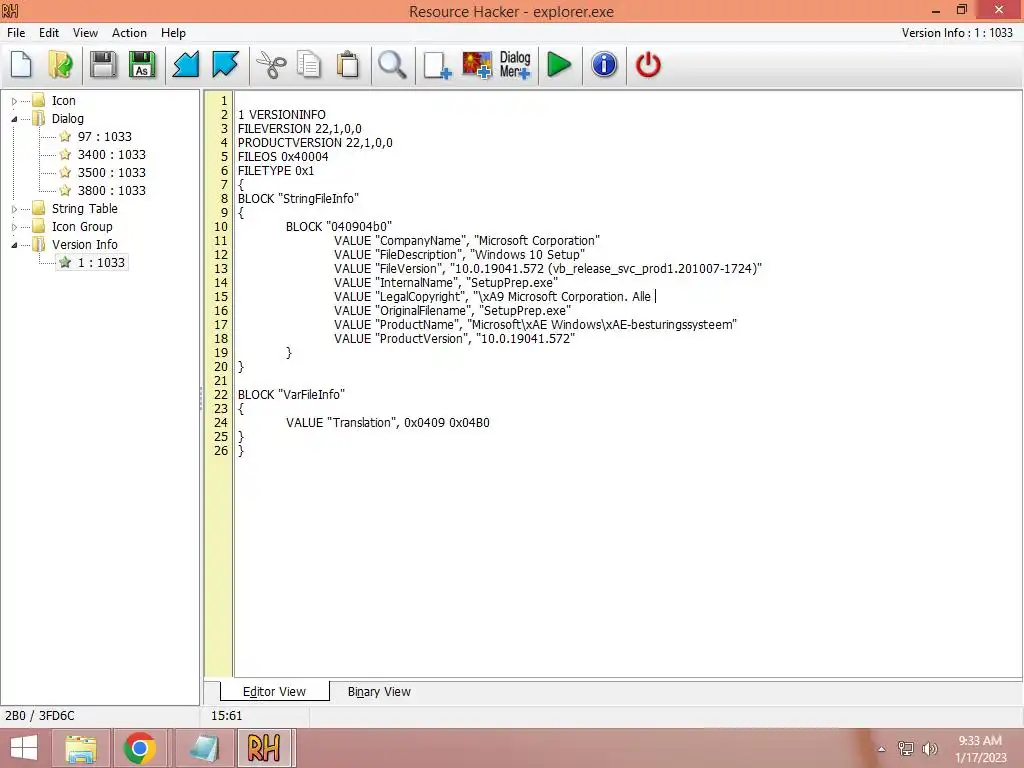Select dialog resource 3400 : 1033
The width and height of the screenshot is (1024, 768).
[x=112, y=155]
